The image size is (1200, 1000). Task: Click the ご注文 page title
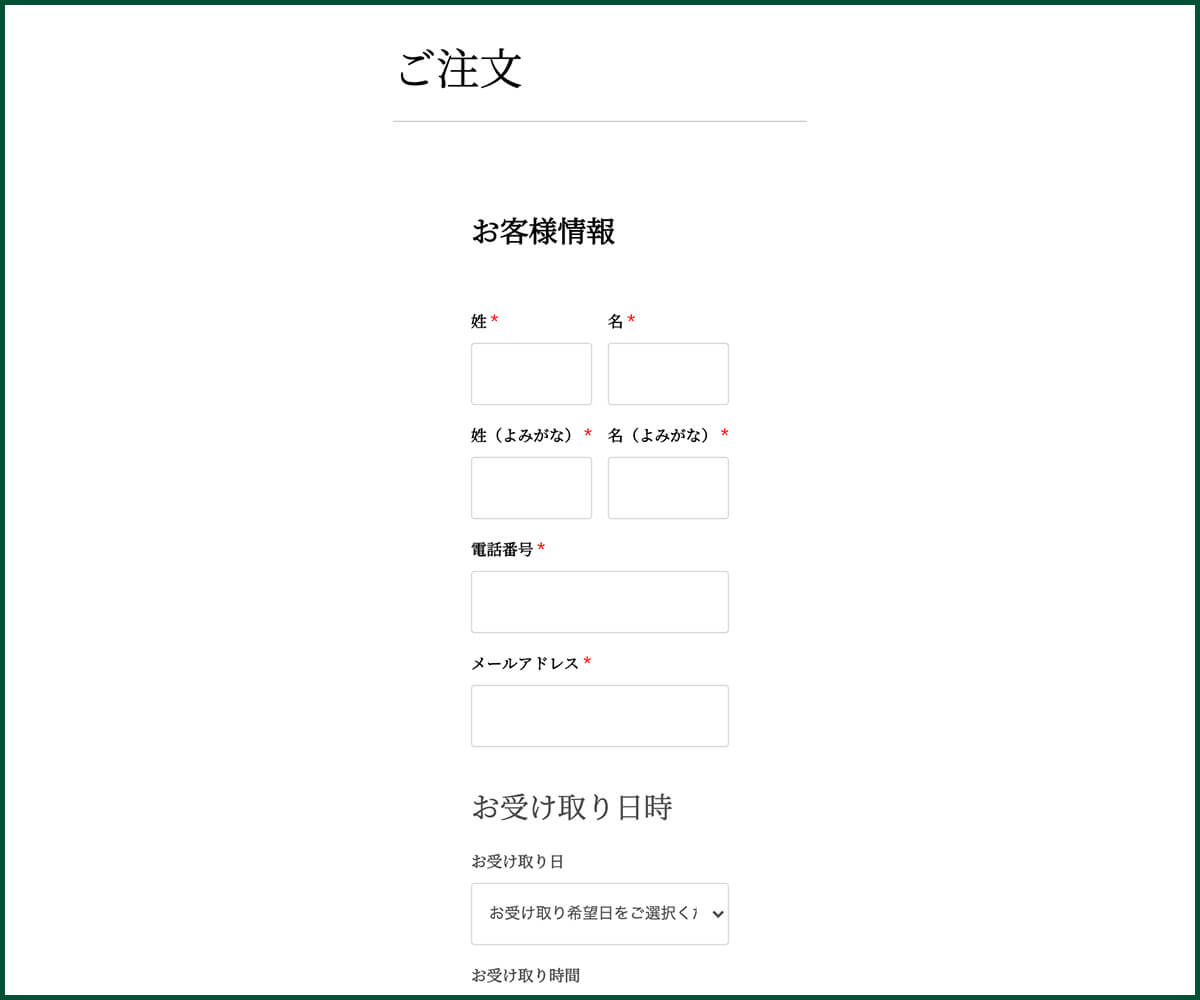[x=460, y=70]
